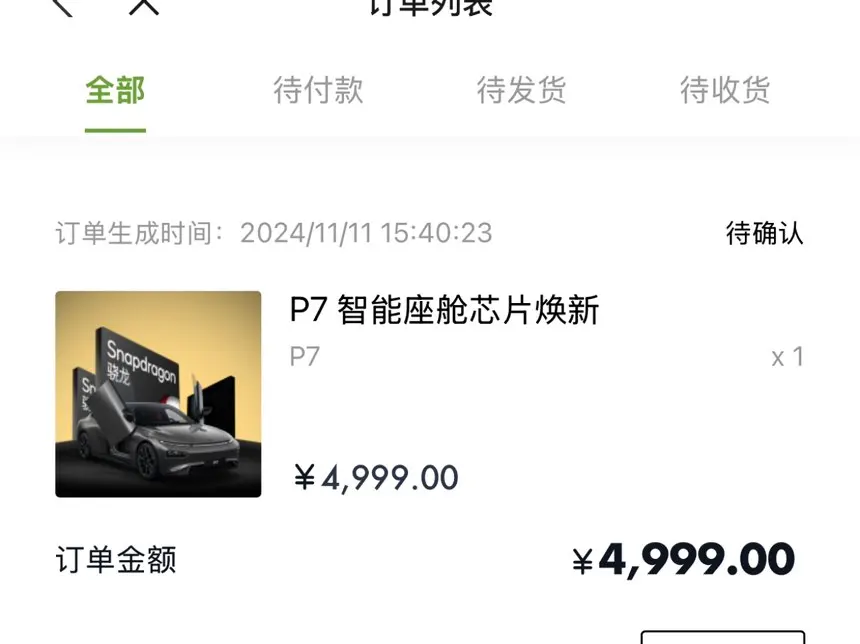The height and width of the screenshot is (644, 860).
Task: Show the 待收货 orders tab
Action: click(725, 90)
